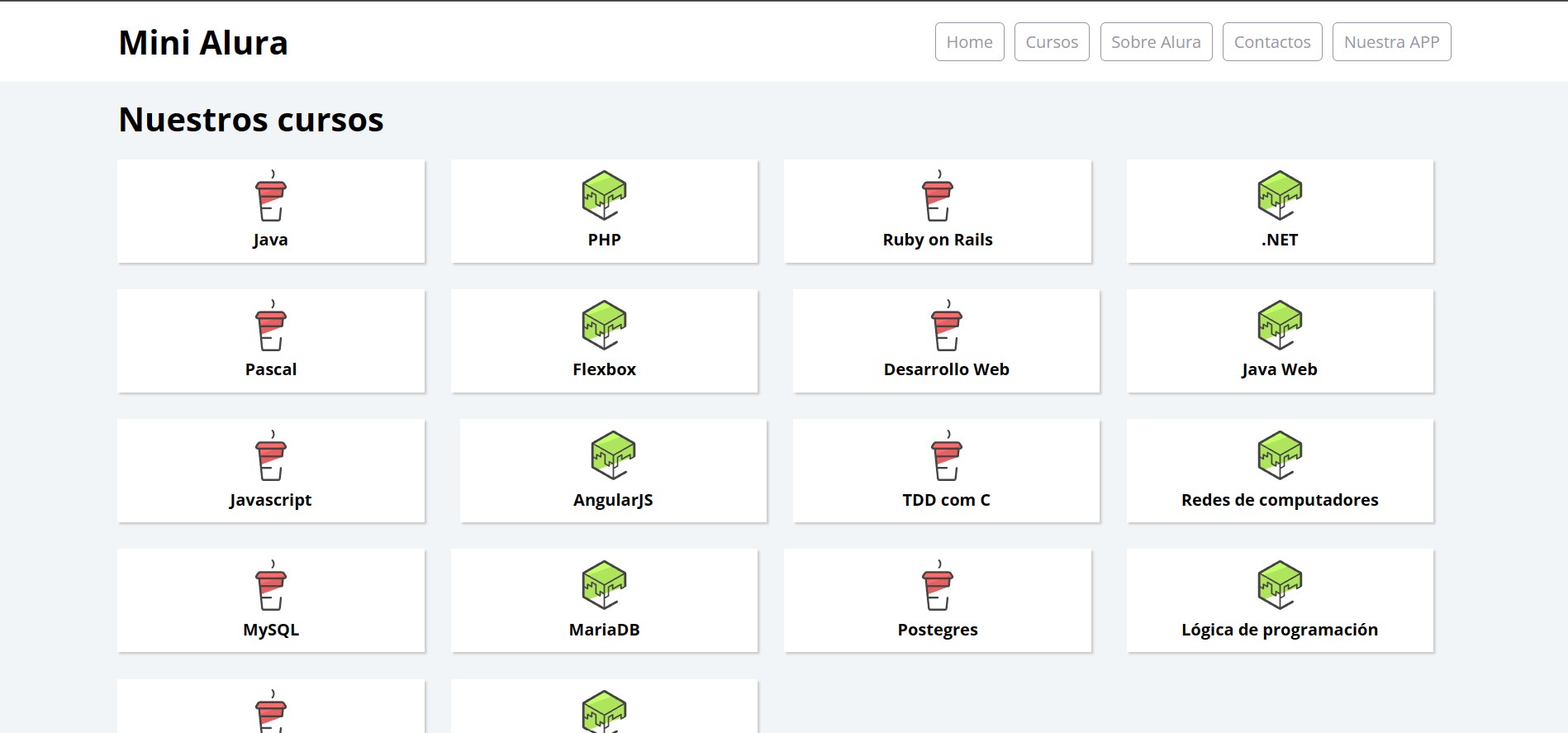1568x733 pixels.
Task: Click the cup icon above Desarrollo Web
Action: coord(947,326)
